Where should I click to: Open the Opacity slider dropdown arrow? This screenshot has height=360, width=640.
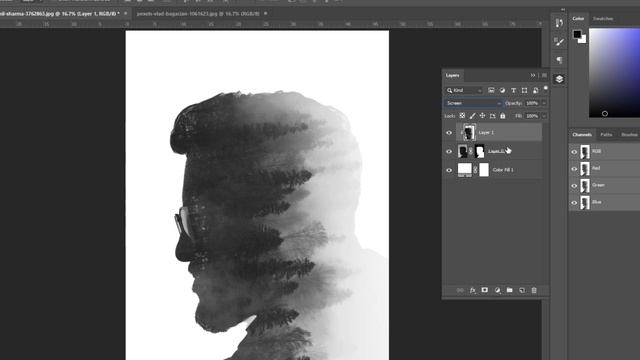544,103
